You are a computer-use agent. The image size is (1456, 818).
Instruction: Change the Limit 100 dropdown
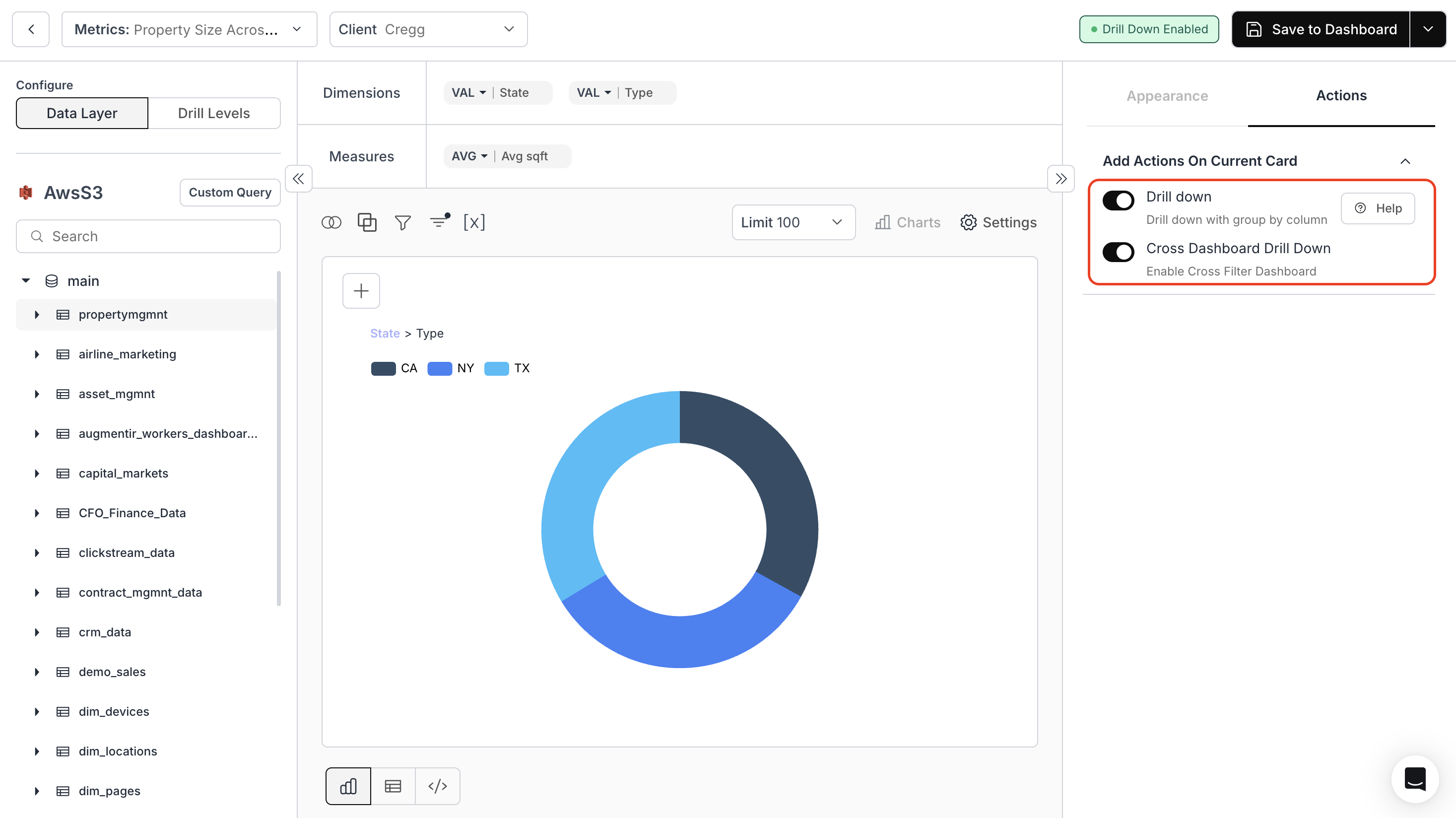tap(793, 222)
